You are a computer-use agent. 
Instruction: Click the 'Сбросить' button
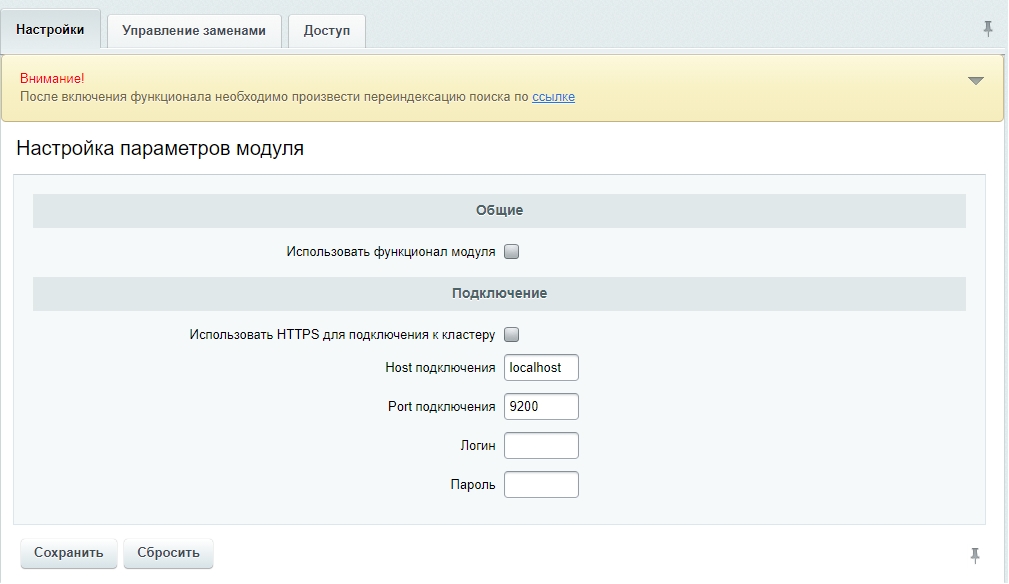pyautogui.click(x=168, y=552)
